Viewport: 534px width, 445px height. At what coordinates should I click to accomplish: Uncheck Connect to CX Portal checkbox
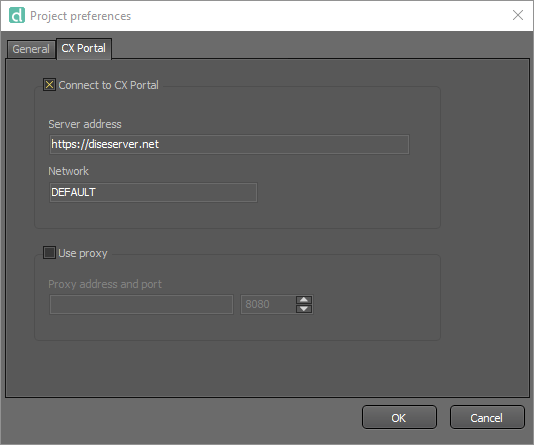pos(49,84)
